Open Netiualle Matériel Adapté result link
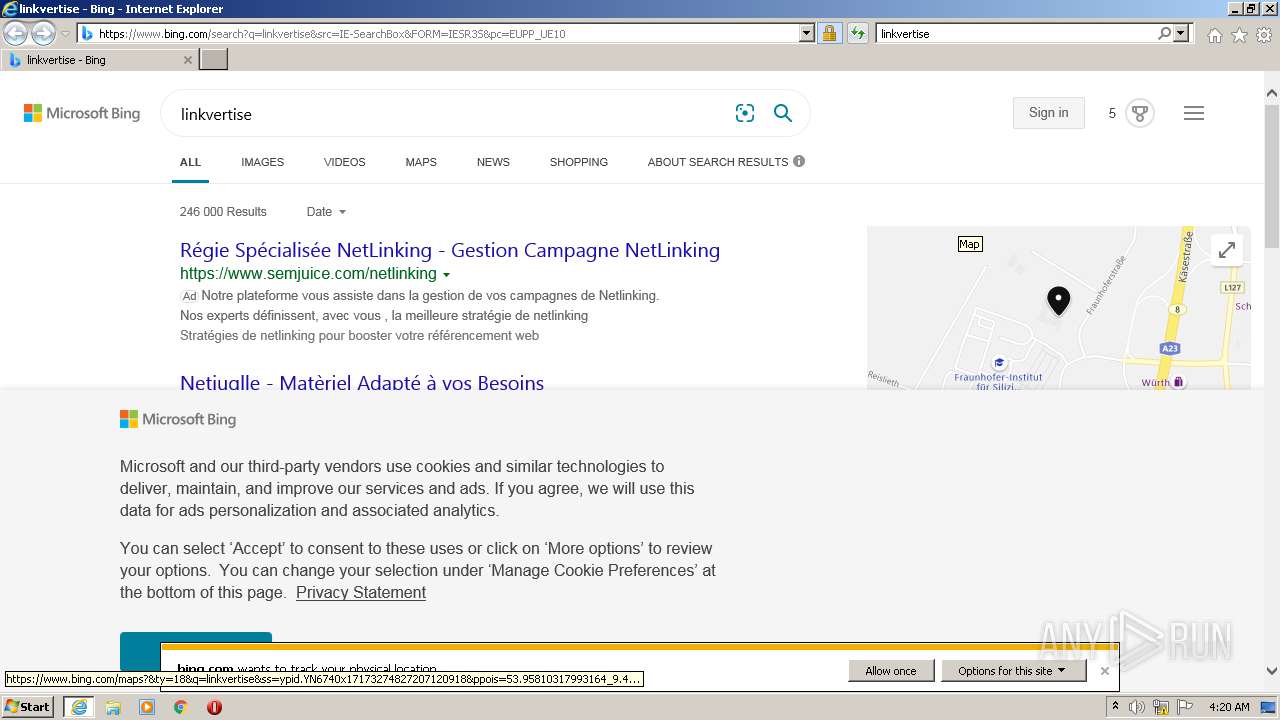This screenshot has height=720, width=1280. [362, 382]
